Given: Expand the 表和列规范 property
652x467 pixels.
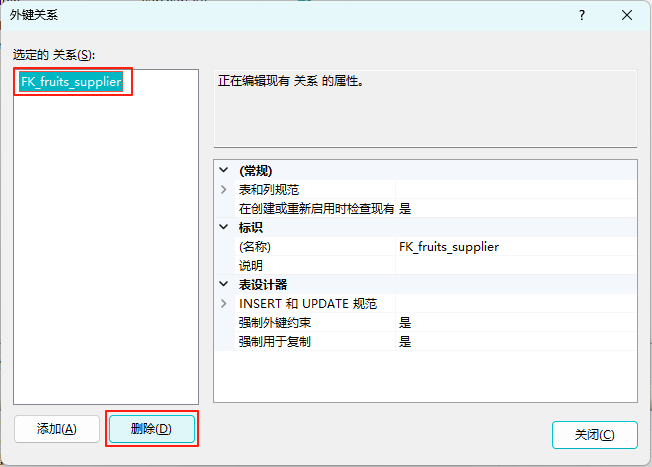Looking at the screenshot, I should (x=224, y=190).
